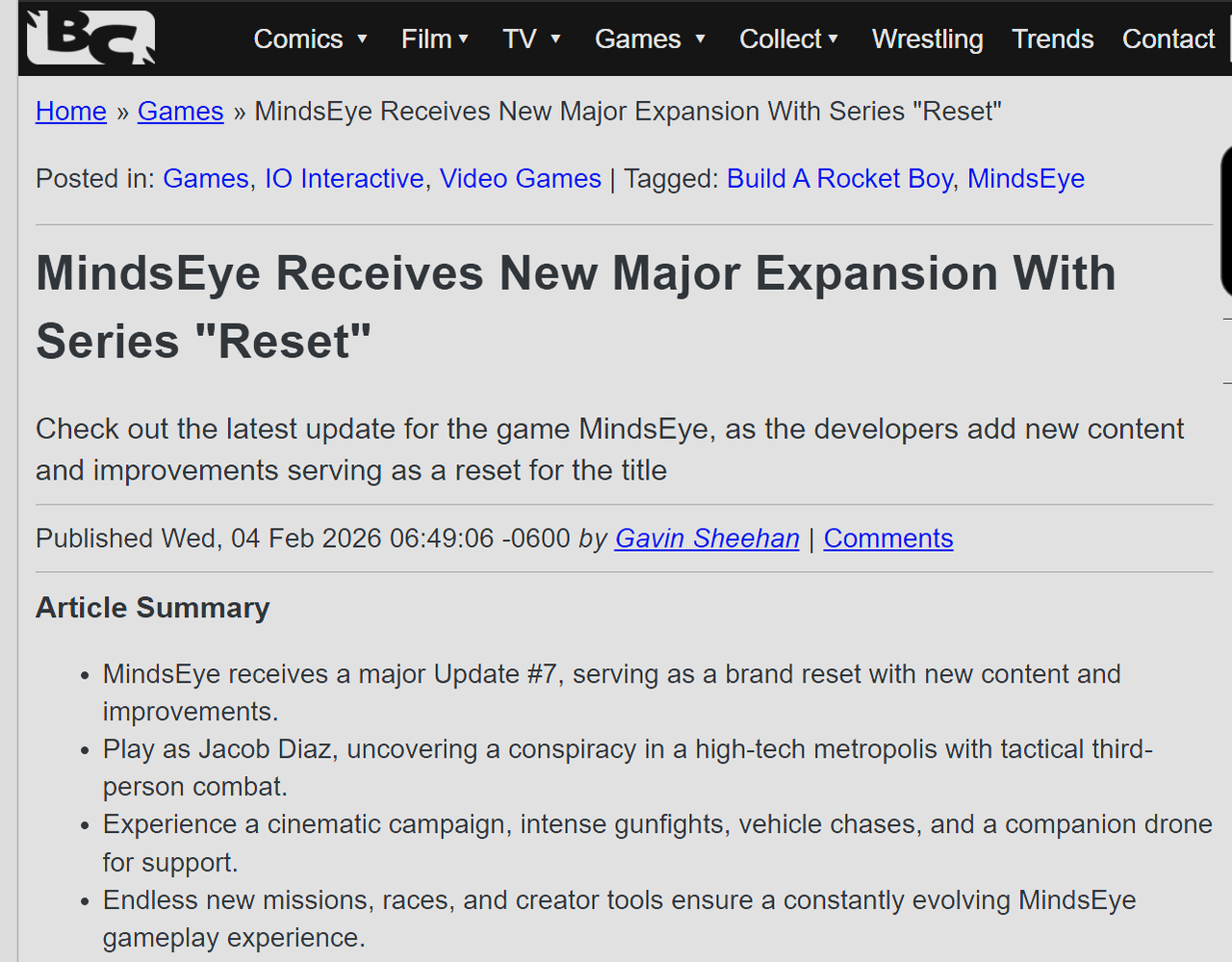Expand the Collect dropdown arrow
Screen dimensions: 1232x962
[834, 39]
